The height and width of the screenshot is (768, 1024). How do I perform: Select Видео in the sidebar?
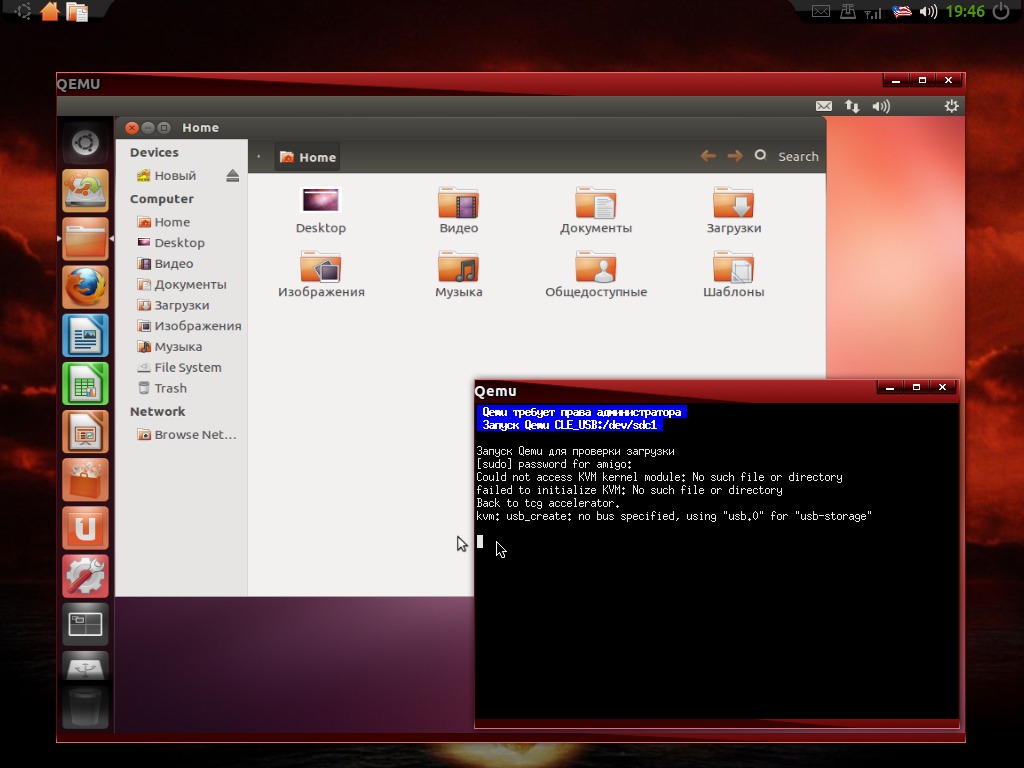pyautogui.click(x=165, y=264)
